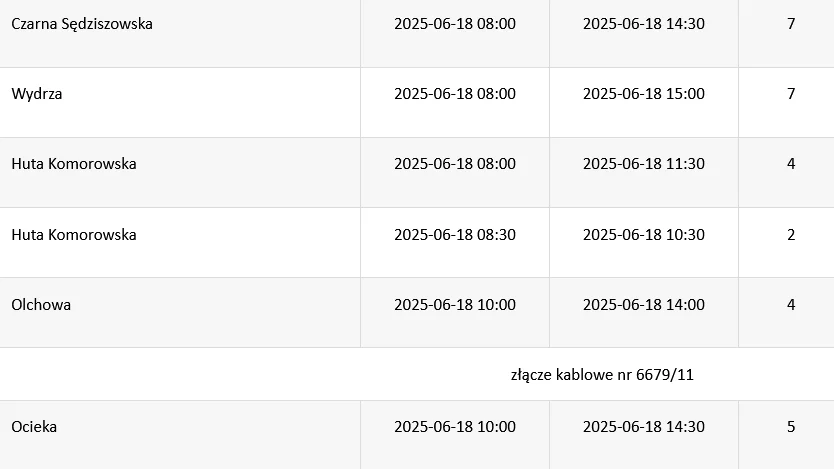Viewport: 834px width, 469px height.
Task: Select end time 2025-06-18 11:30
Action: point(644,164)
